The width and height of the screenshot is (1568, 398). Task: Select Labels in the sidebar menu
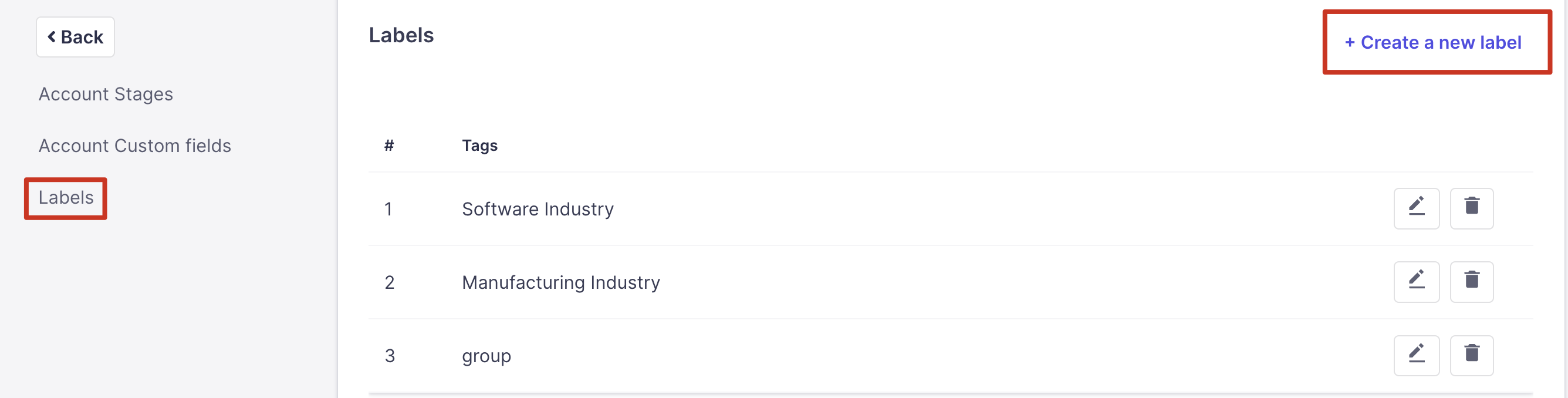pyautogui.click(x=66, y=198)
